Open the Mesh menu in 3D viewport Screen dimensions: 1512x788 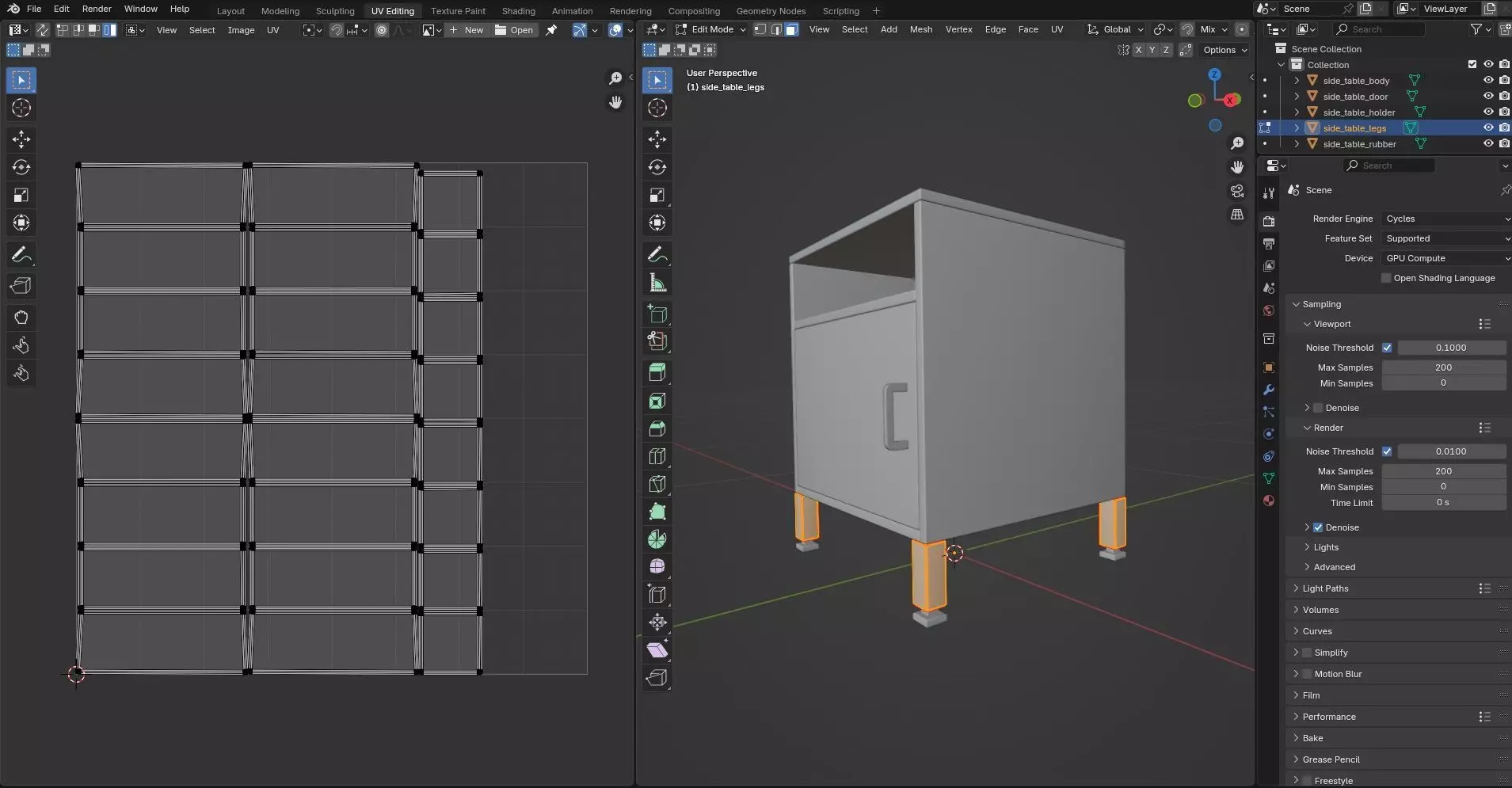(x=921, y=29)
